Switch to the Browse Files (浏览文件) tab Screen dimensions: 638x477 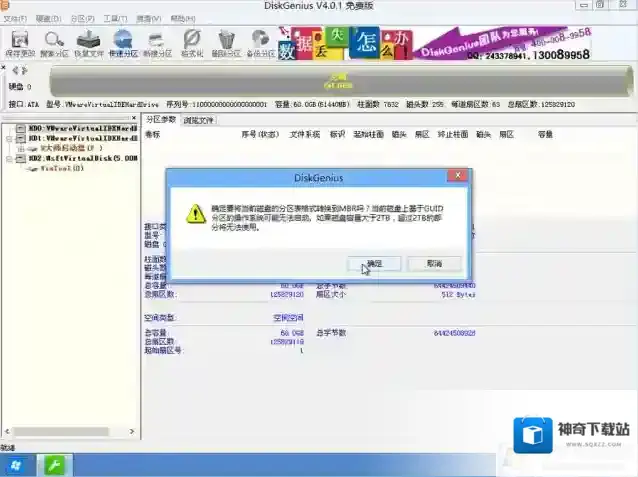pyautogui.click(x=198, y=120)
